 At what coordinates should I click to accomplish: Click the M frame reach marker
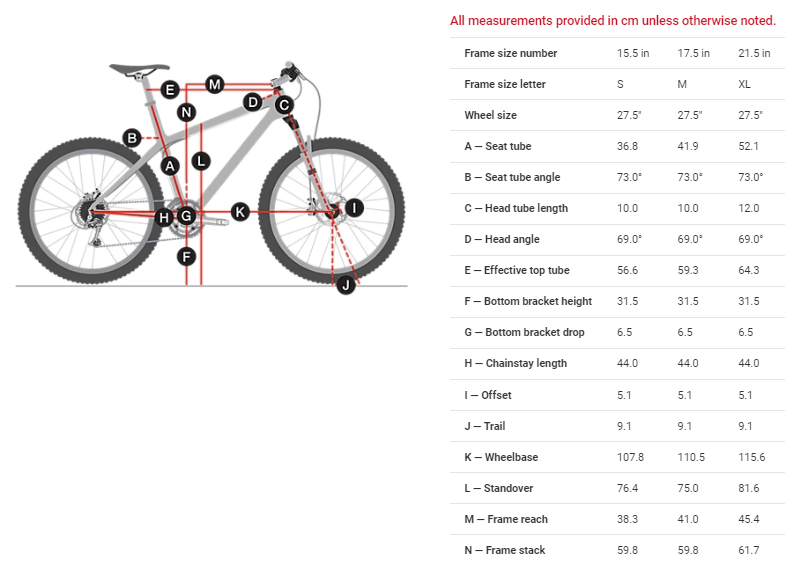[214, 84]
